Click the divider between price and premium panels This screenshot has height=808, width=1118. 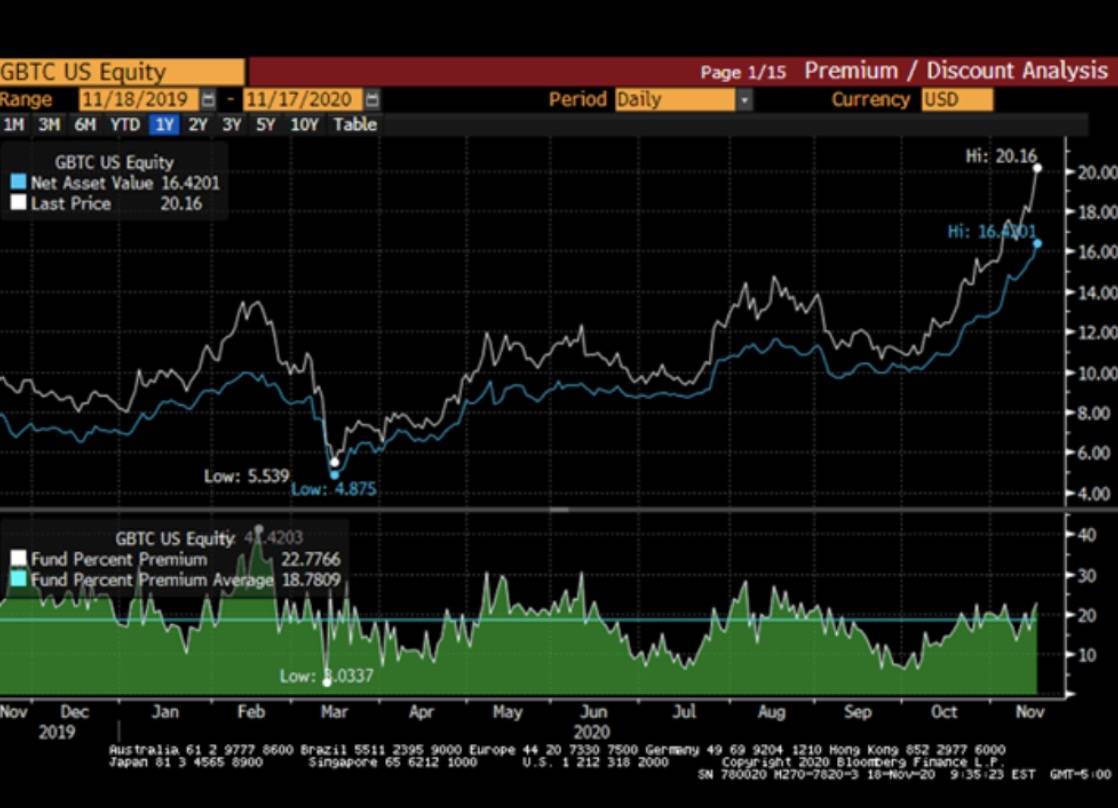click(x=558, y=509)
